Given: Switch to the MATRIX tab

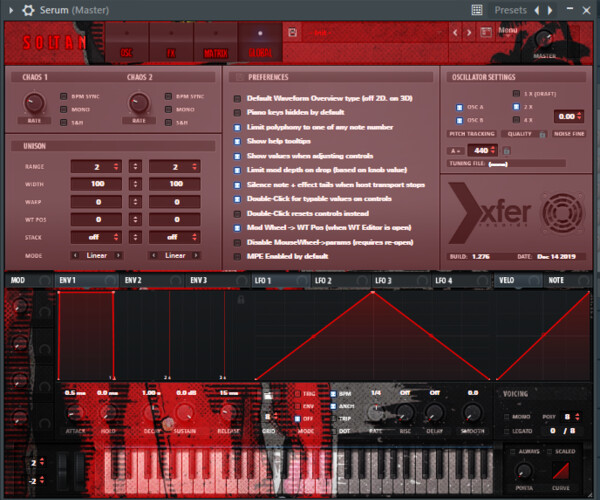Looking at the screenshot, I should pos(216,42).
